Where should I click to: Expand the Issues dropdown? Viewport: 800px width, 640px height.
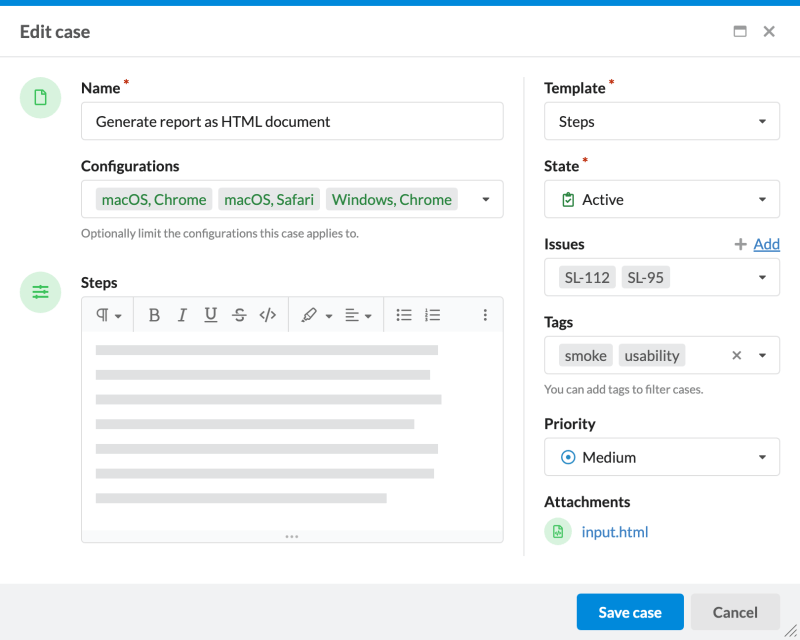762,278
